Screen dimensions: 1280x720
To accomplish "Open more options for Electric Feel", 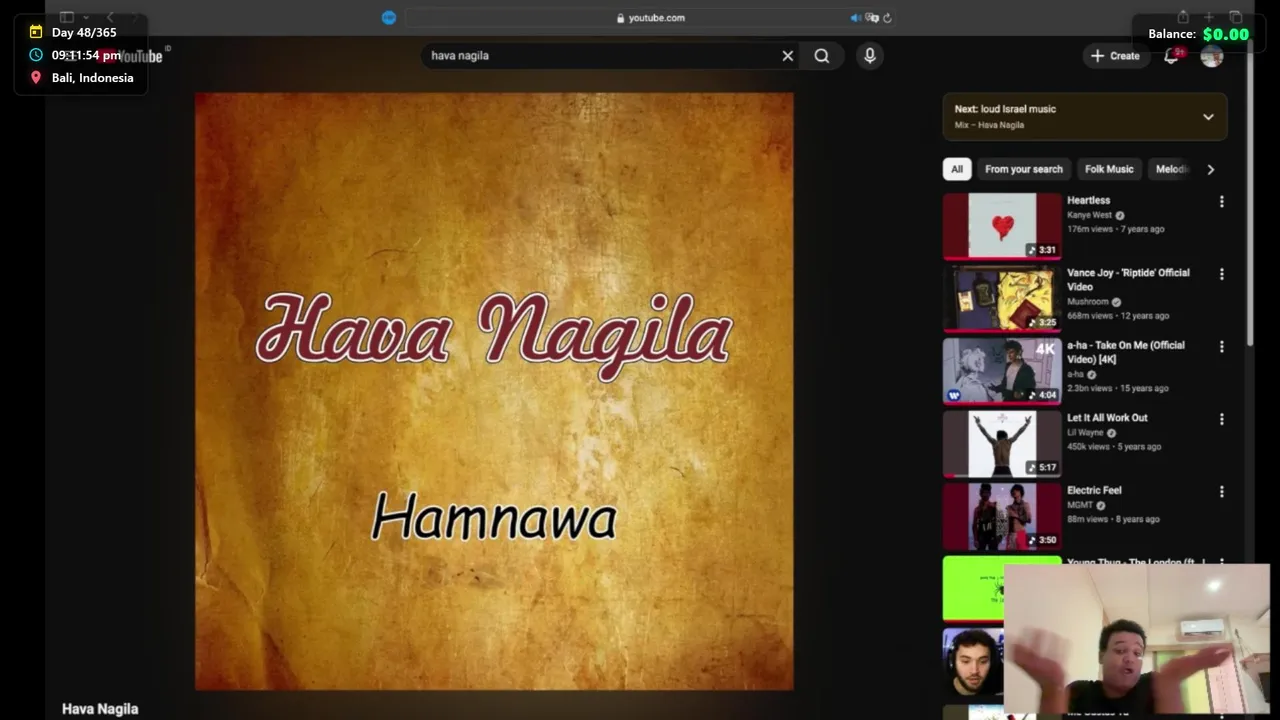I will [1221, 492].
